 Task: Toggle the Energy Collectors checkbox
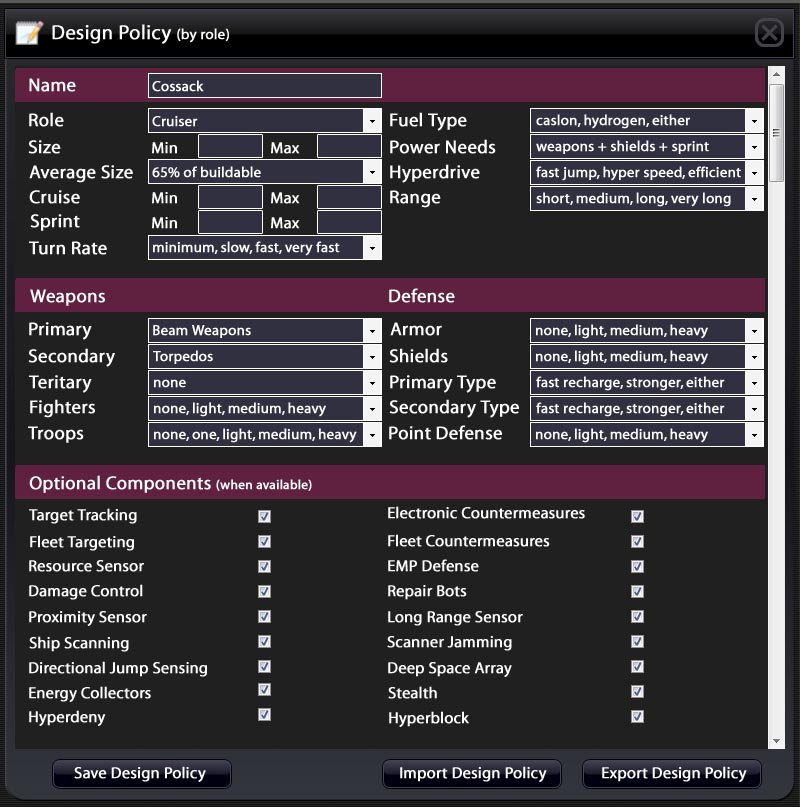[264, 690]
